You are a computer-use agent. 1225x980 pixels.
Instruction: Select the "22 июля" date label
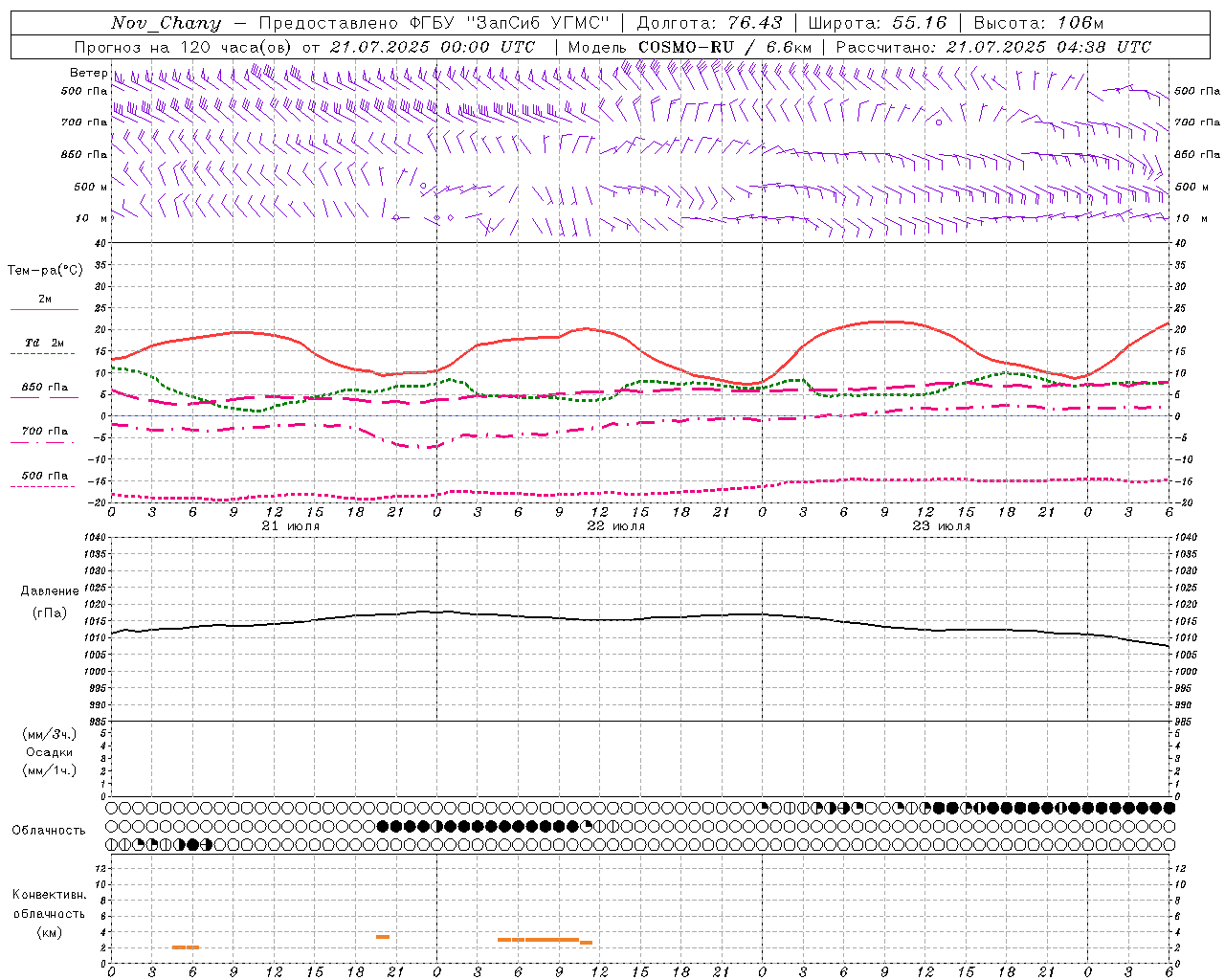pyautogui.click(x=616, y=526)
